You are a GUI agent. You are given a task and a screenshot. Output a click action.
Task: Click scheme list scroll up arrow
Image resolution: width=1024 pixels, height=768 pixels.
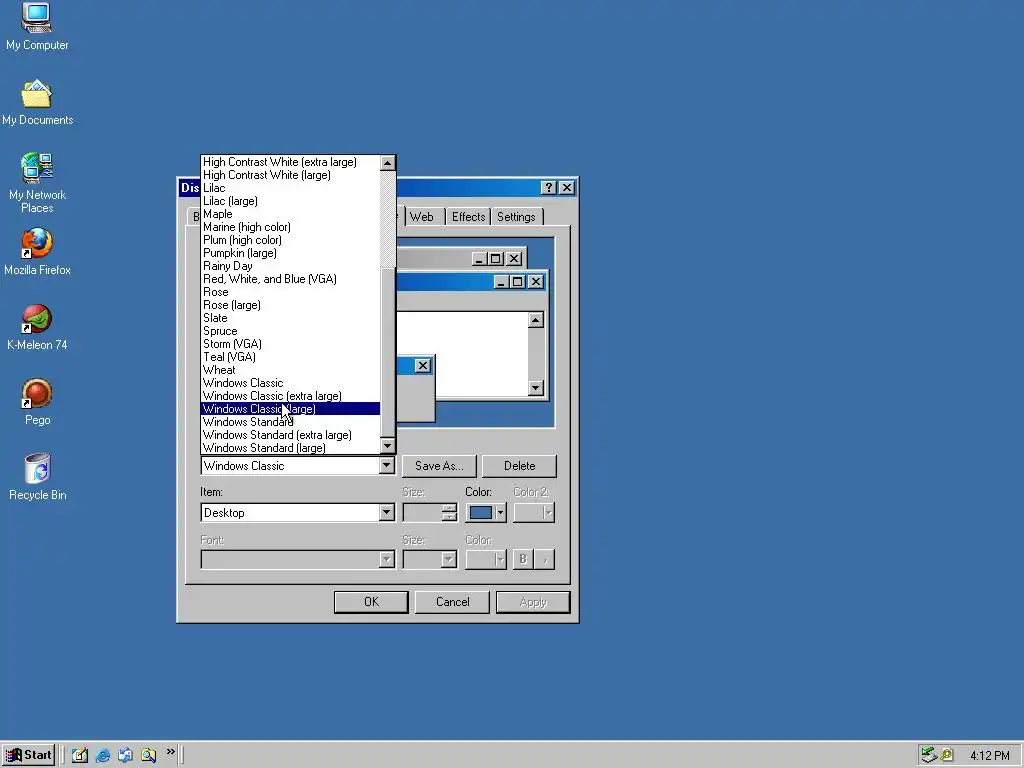click(388, 163)
